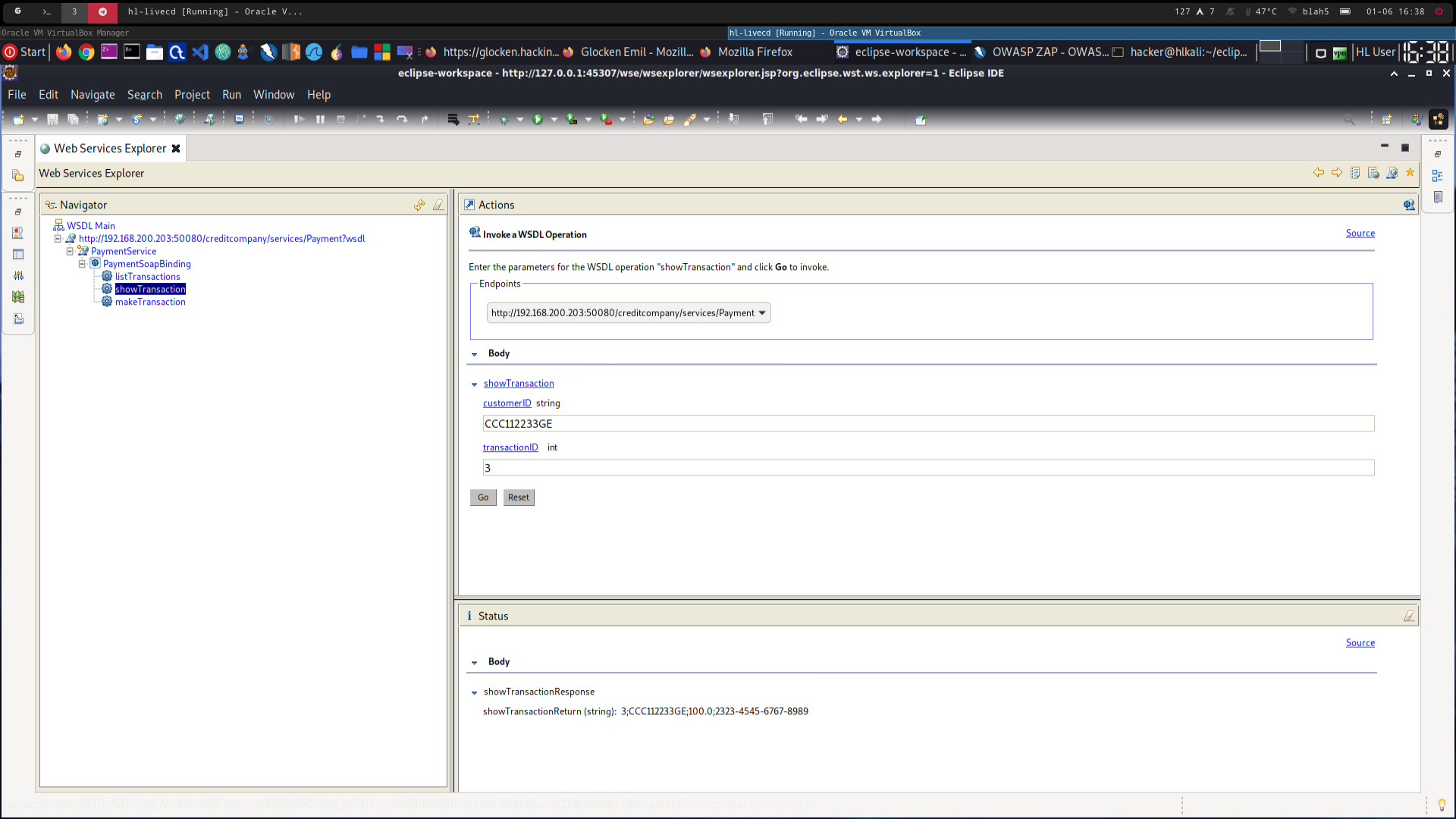Viewport: 1456px width, 819px height.
Task: Click the explorer Back arrow icon
Action: coord(1319,173)
